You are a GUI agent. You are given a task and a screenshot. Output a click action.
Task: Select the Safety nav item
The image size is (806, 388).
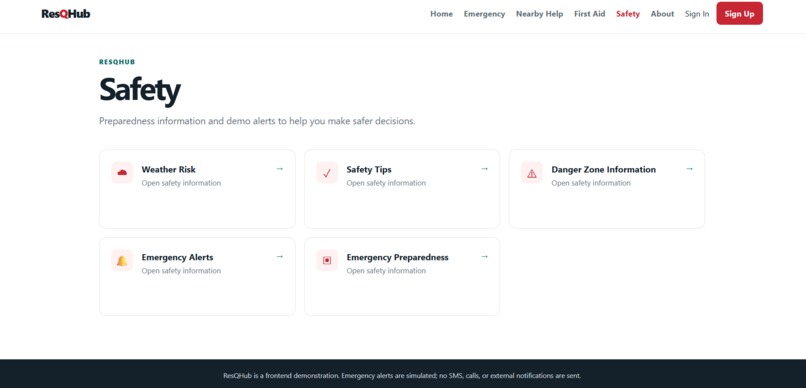(x=628, y=14)
